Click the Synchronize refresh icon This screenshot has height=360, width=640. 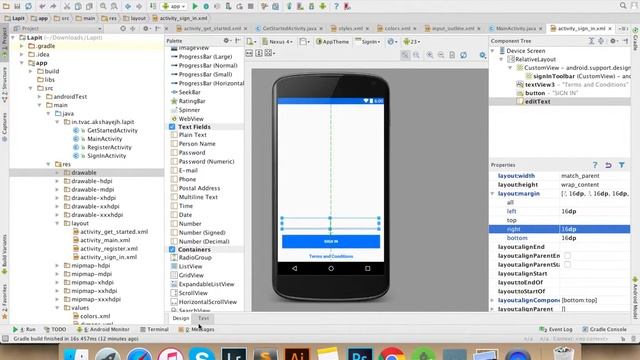29,6
